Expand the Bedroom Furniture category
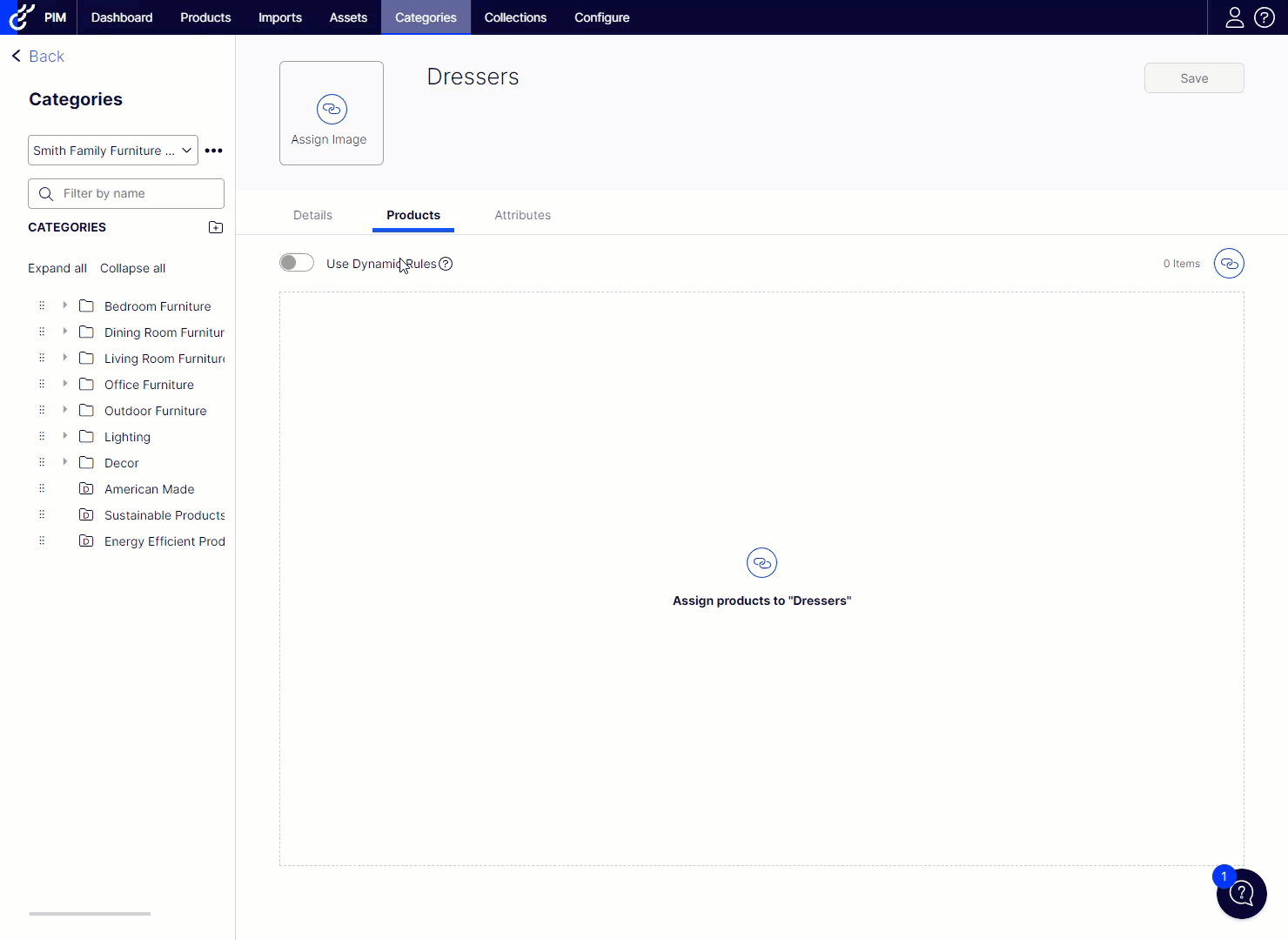 coord(64,305)
